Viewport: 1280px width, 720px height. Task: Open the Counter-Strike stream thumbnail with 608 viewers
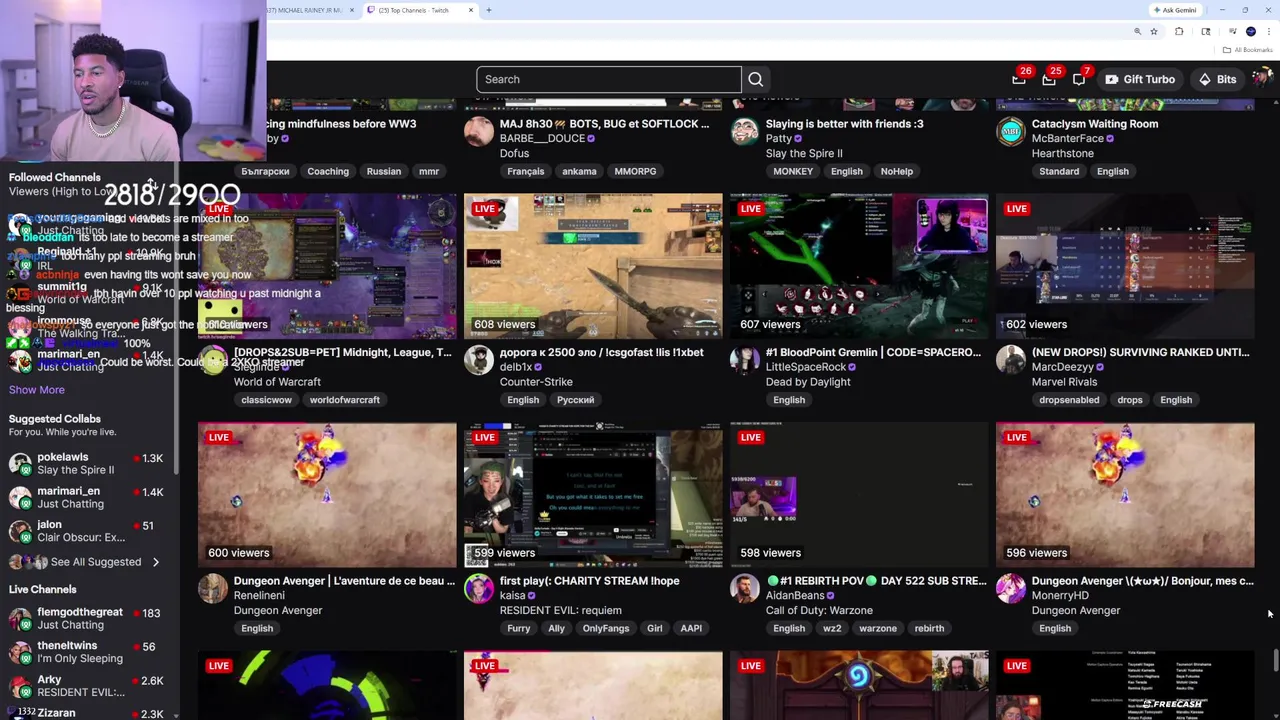pos(593,267)
